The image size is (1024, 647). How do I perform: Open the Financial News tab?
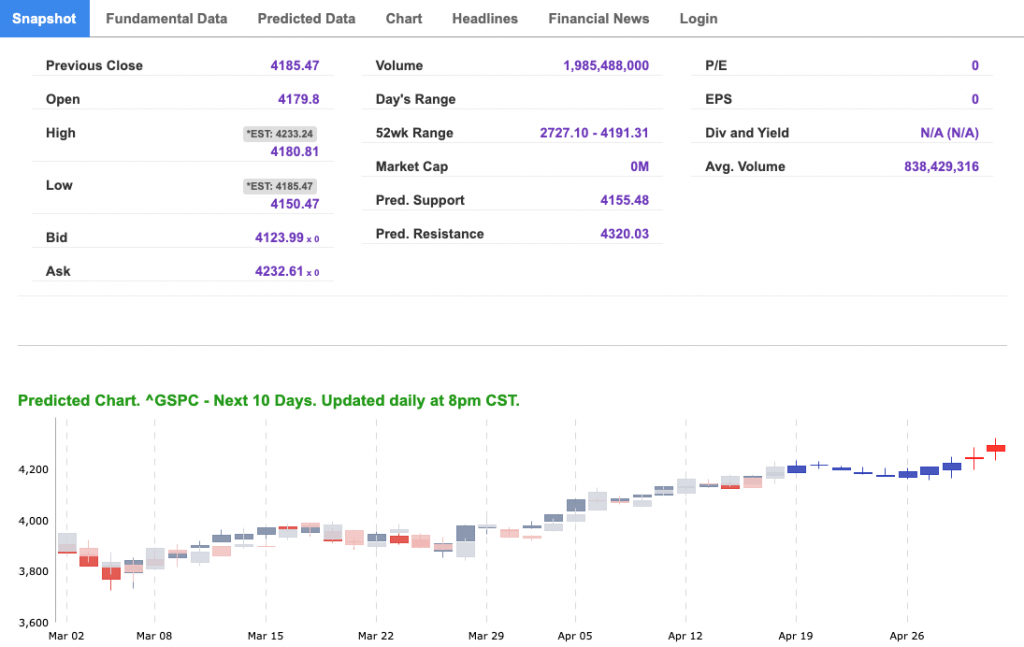(598, 19)
